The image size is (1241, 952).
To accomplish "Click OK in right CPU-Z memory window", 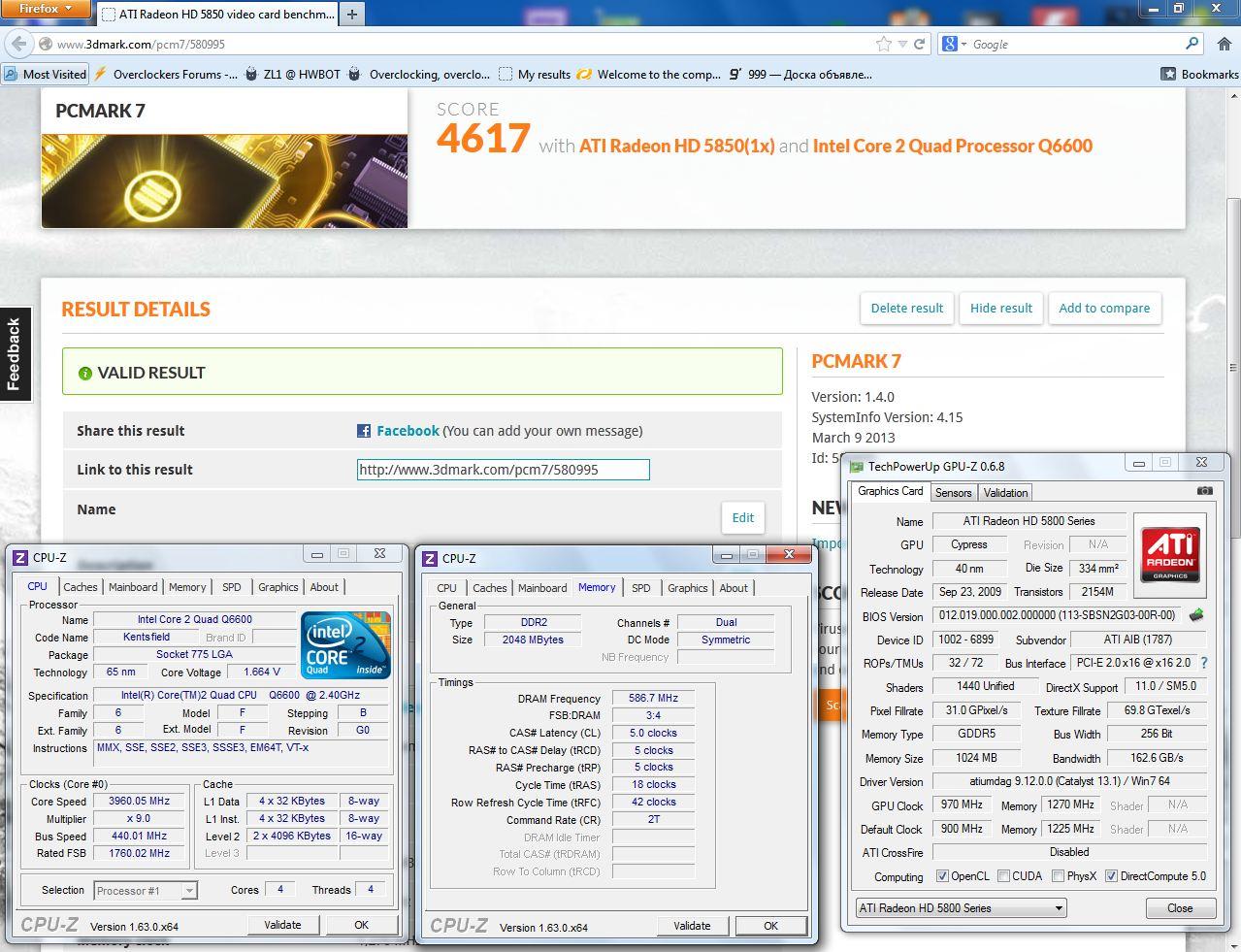I will coord(770,926).
